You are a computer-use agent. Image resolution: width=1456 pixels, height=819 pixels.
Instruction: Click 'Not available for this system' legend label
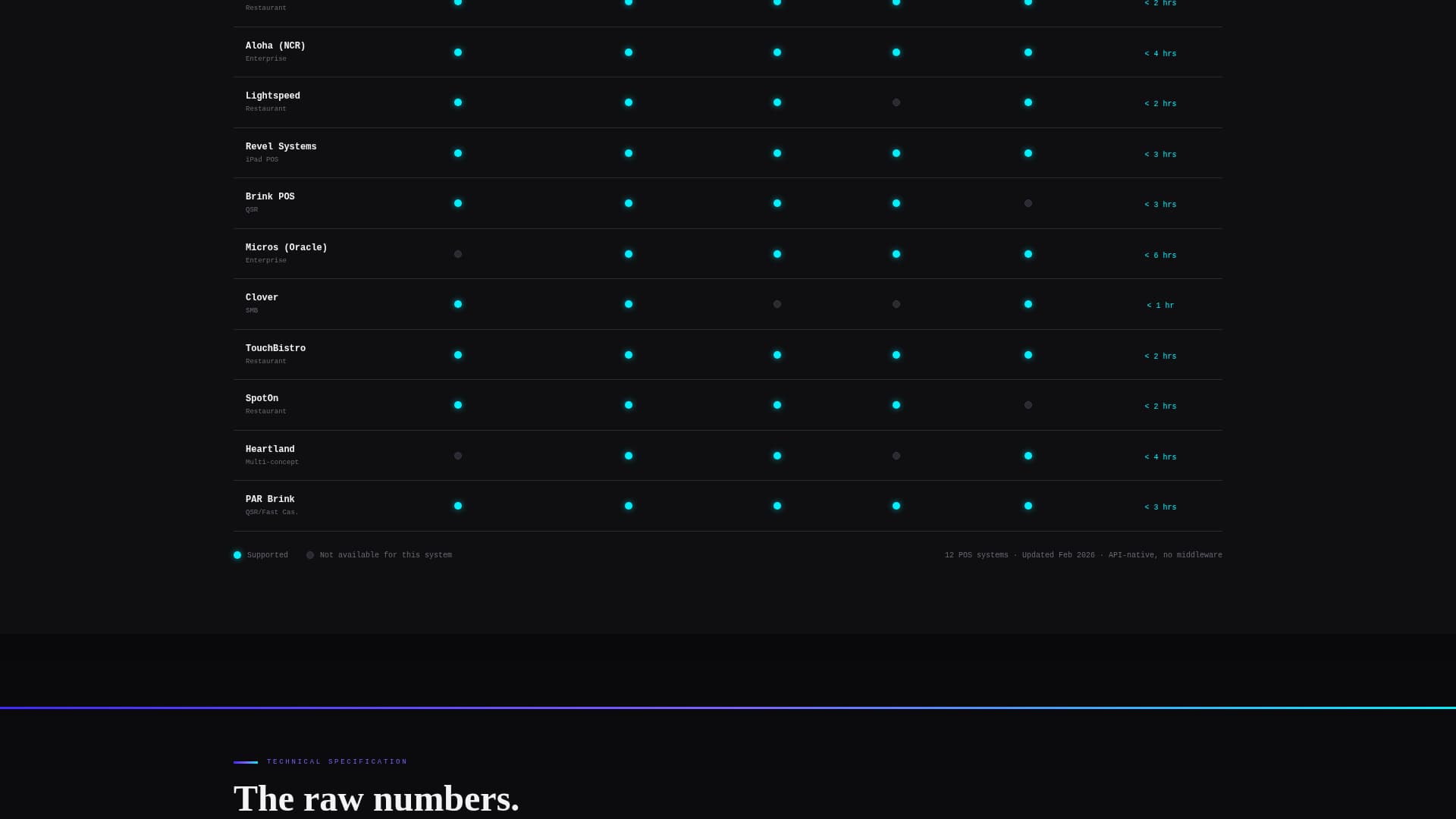coord(386,555)
